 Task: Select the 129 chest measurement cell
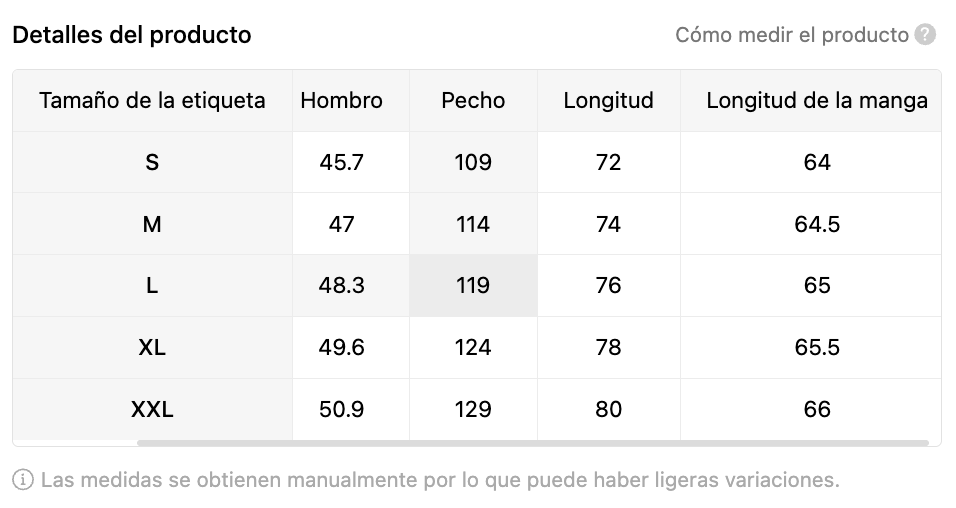(473, 410)
